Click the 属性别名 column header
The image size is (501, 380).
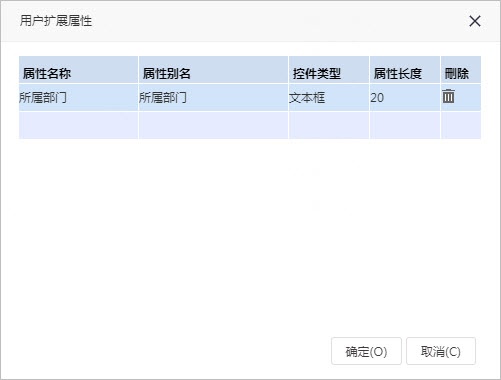pyautogui.click(x=213, y=70)
